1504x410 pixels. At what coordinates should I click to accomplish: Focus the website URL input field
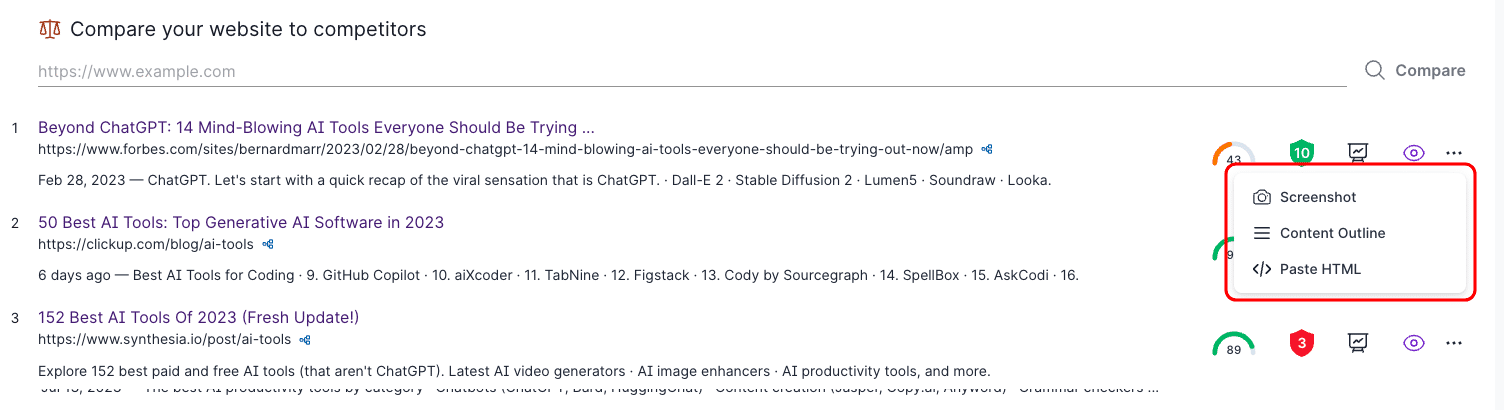click(692, 72)
